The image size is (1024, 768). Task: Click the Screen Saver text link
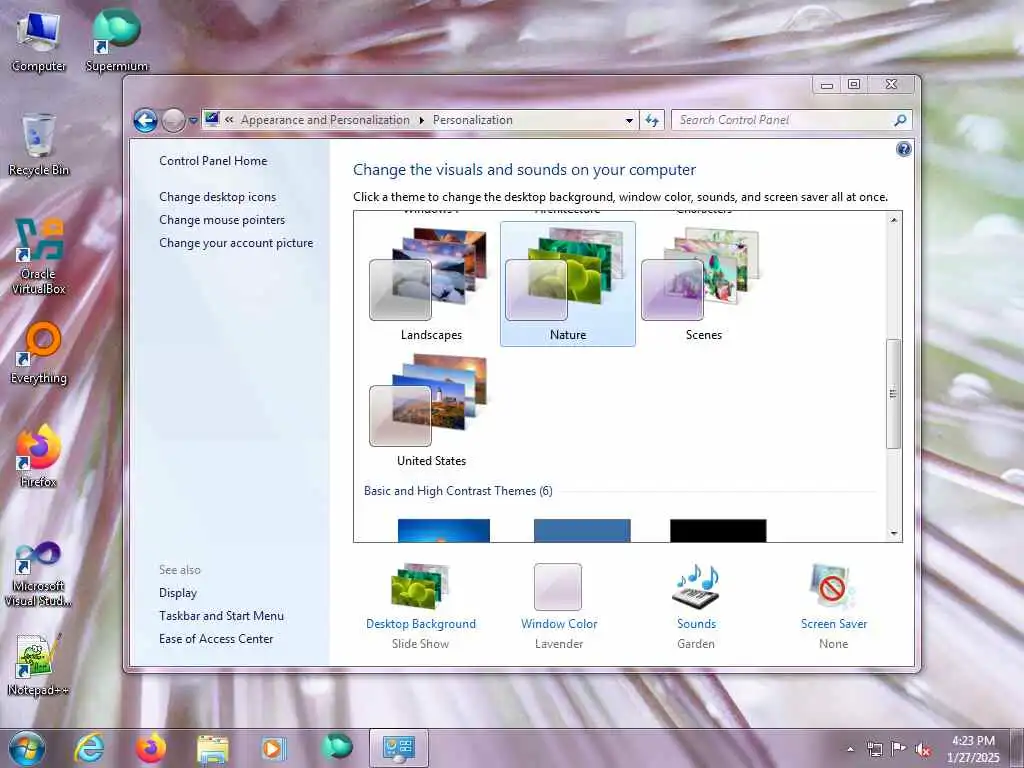834,624
